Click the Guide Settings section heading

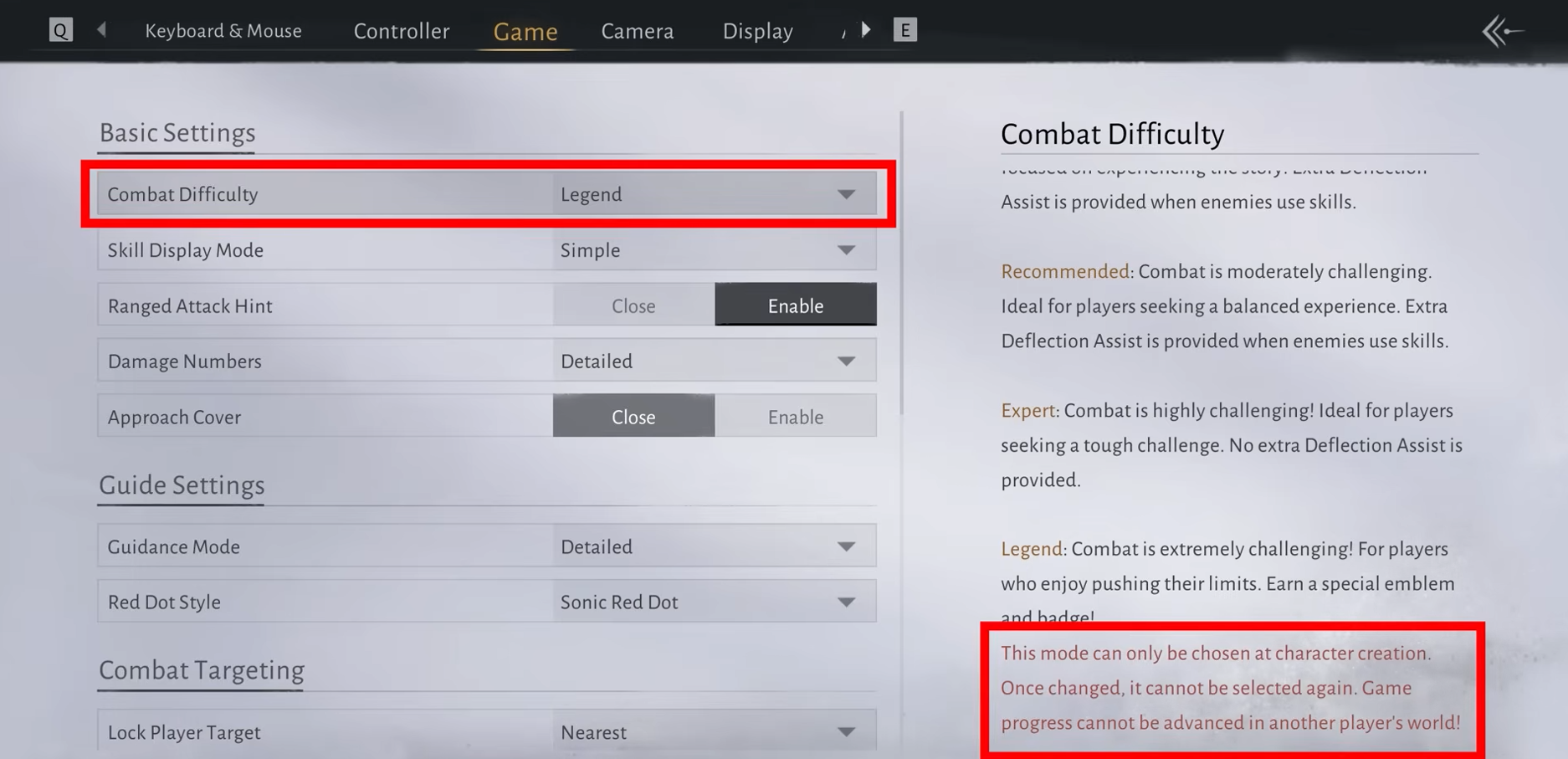(x=182, y=485)
